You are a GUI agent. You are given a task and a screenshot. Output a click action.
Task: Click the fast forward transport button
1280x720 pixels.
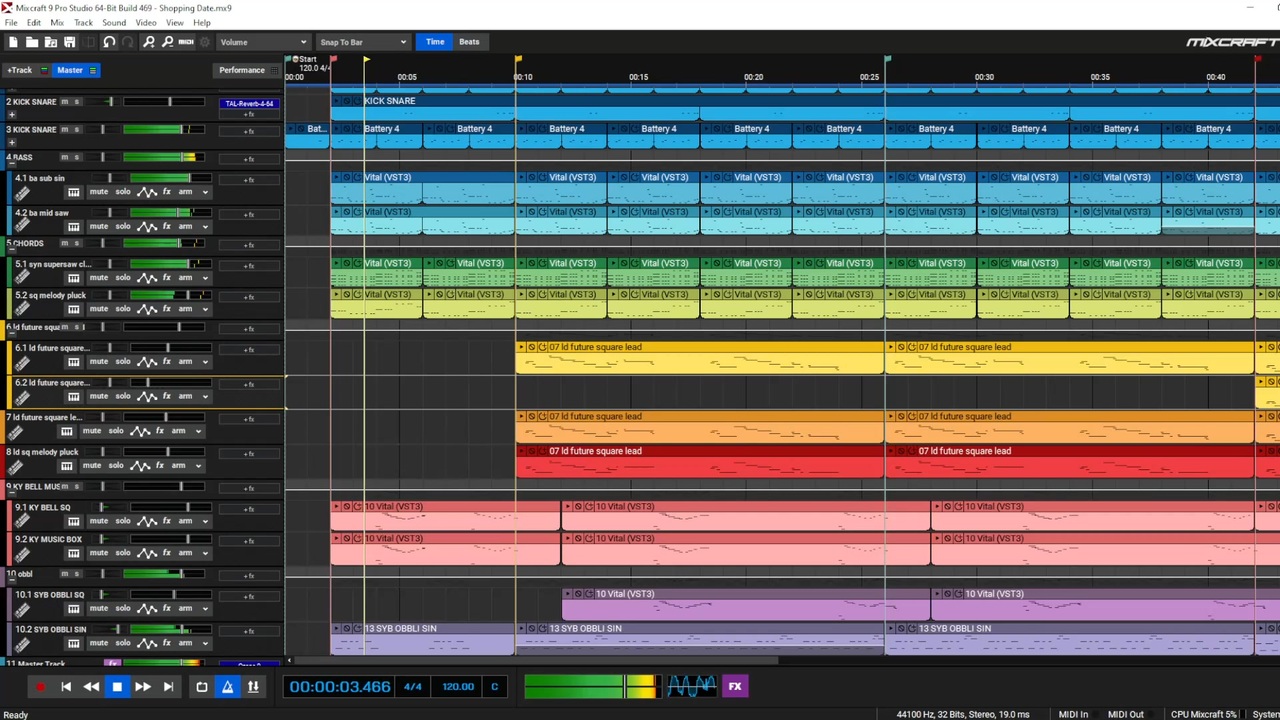click(142, 687)
